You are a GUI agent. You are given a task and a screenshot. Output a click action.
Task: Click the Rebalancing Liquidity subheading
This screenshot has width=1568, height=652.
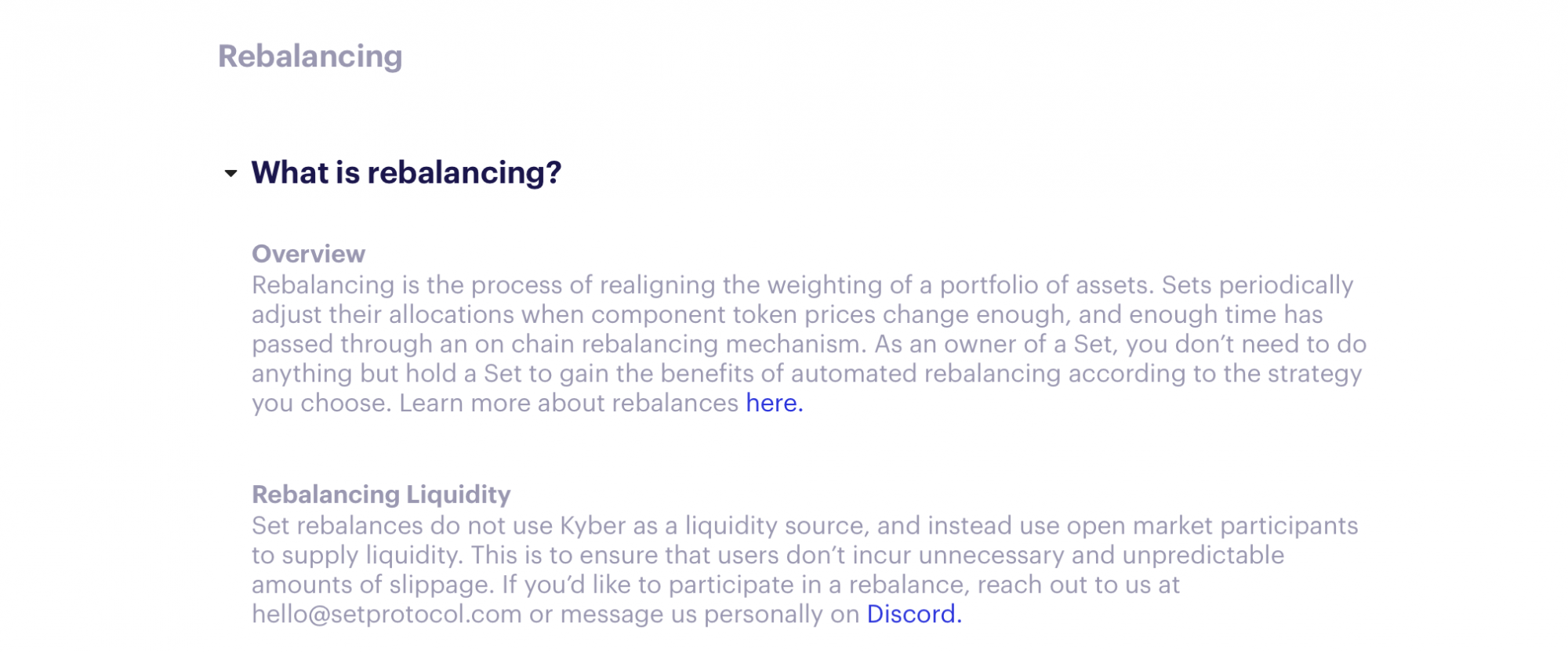pyautogui.click(x=381, y=494)
